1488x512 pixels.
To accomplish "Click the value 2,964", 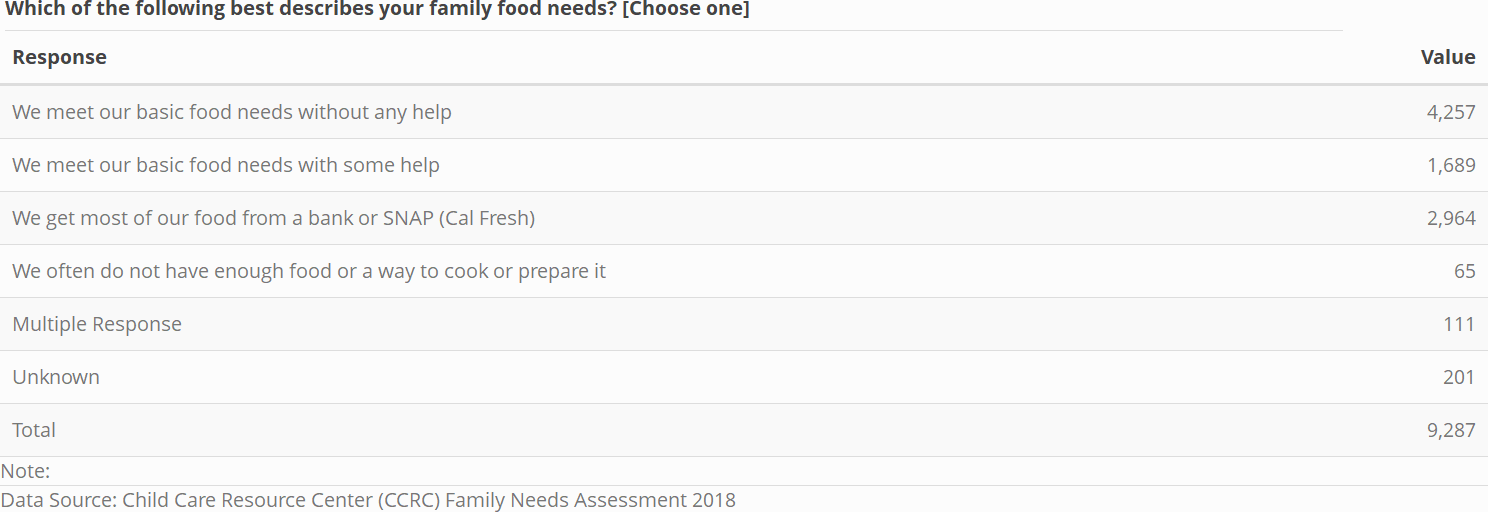I will pyautogui.click(x=1451, y=218).
